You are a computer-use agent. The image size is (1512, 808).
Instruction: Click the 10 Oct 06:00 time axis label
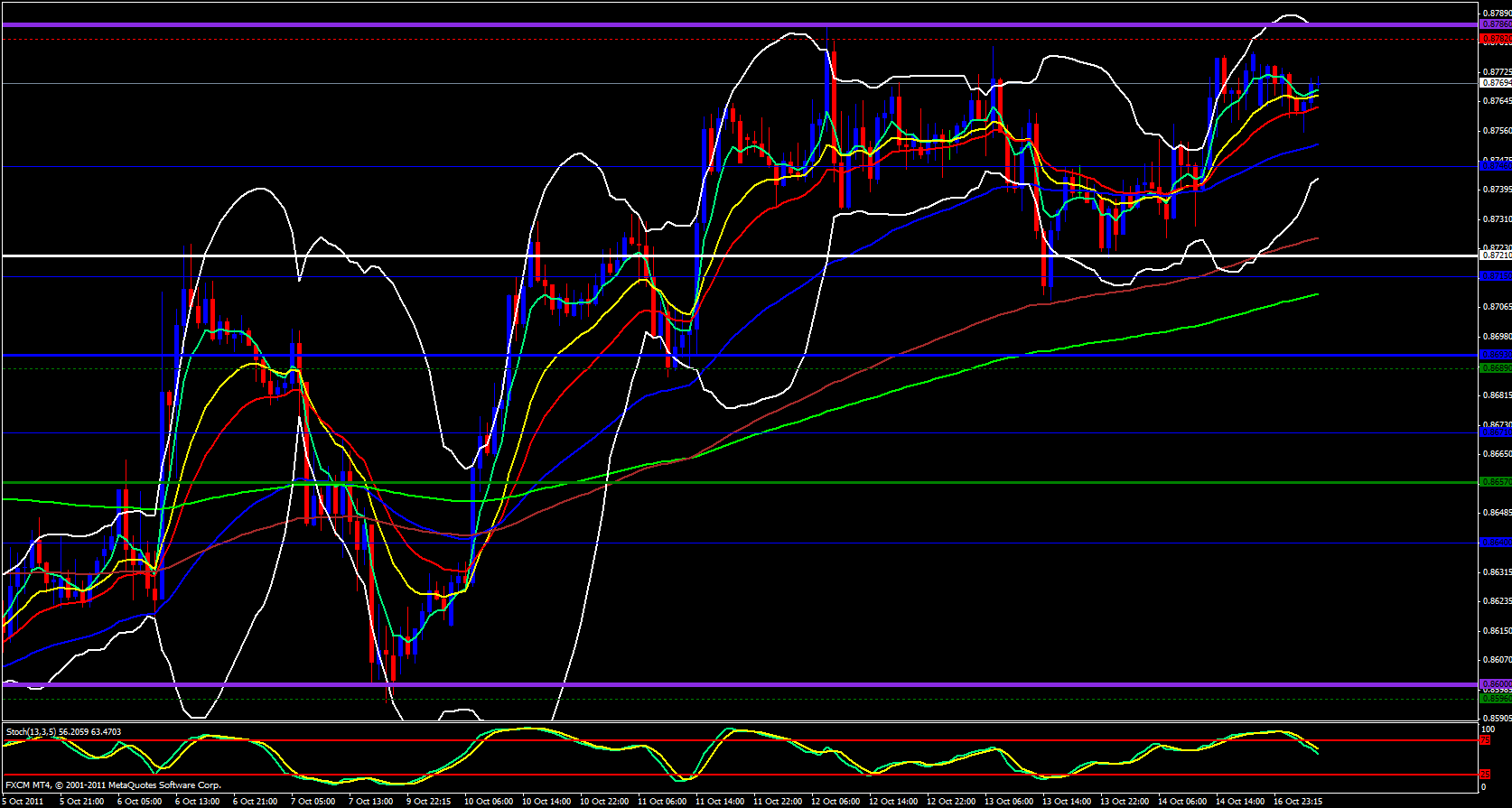[x=490, y=801]
